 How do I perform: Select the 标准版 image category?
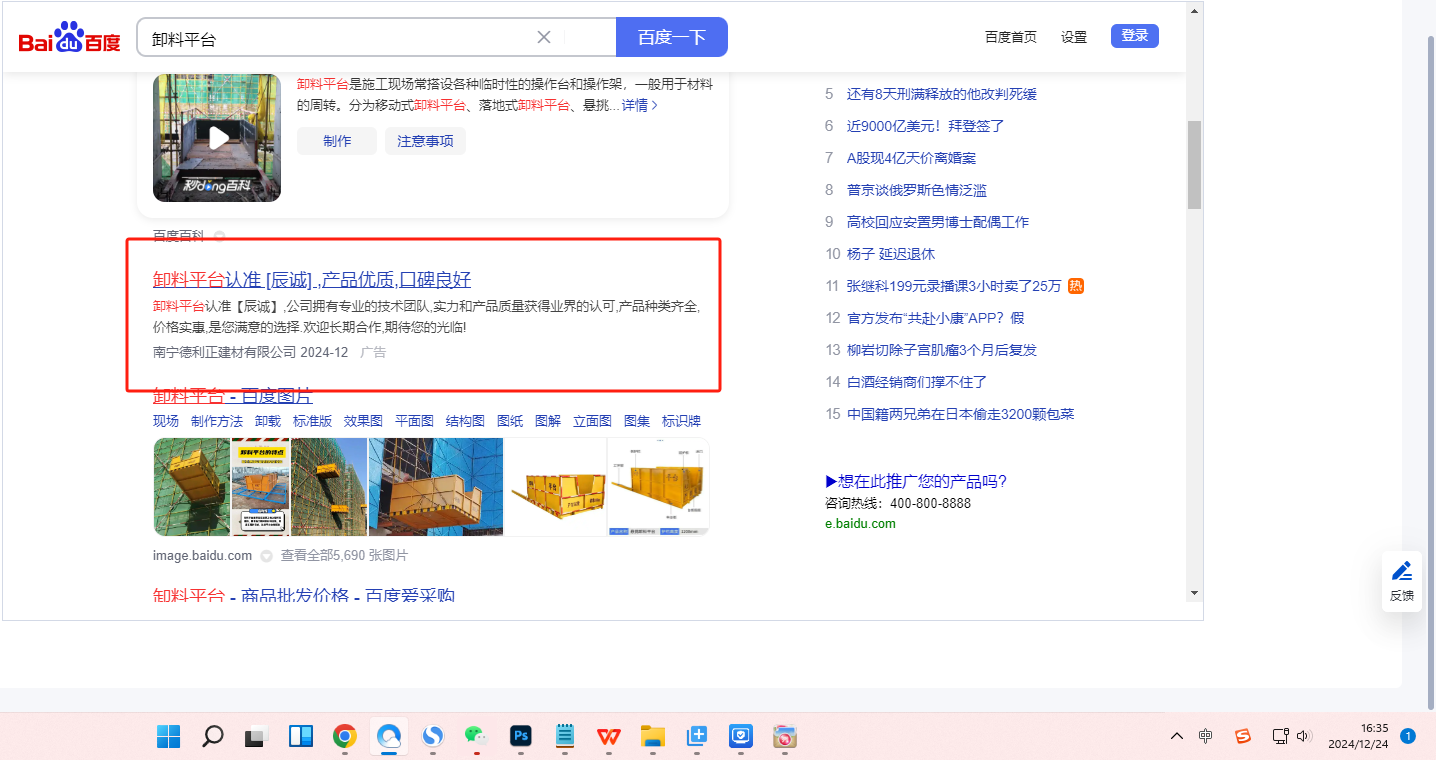click(312, 421)
